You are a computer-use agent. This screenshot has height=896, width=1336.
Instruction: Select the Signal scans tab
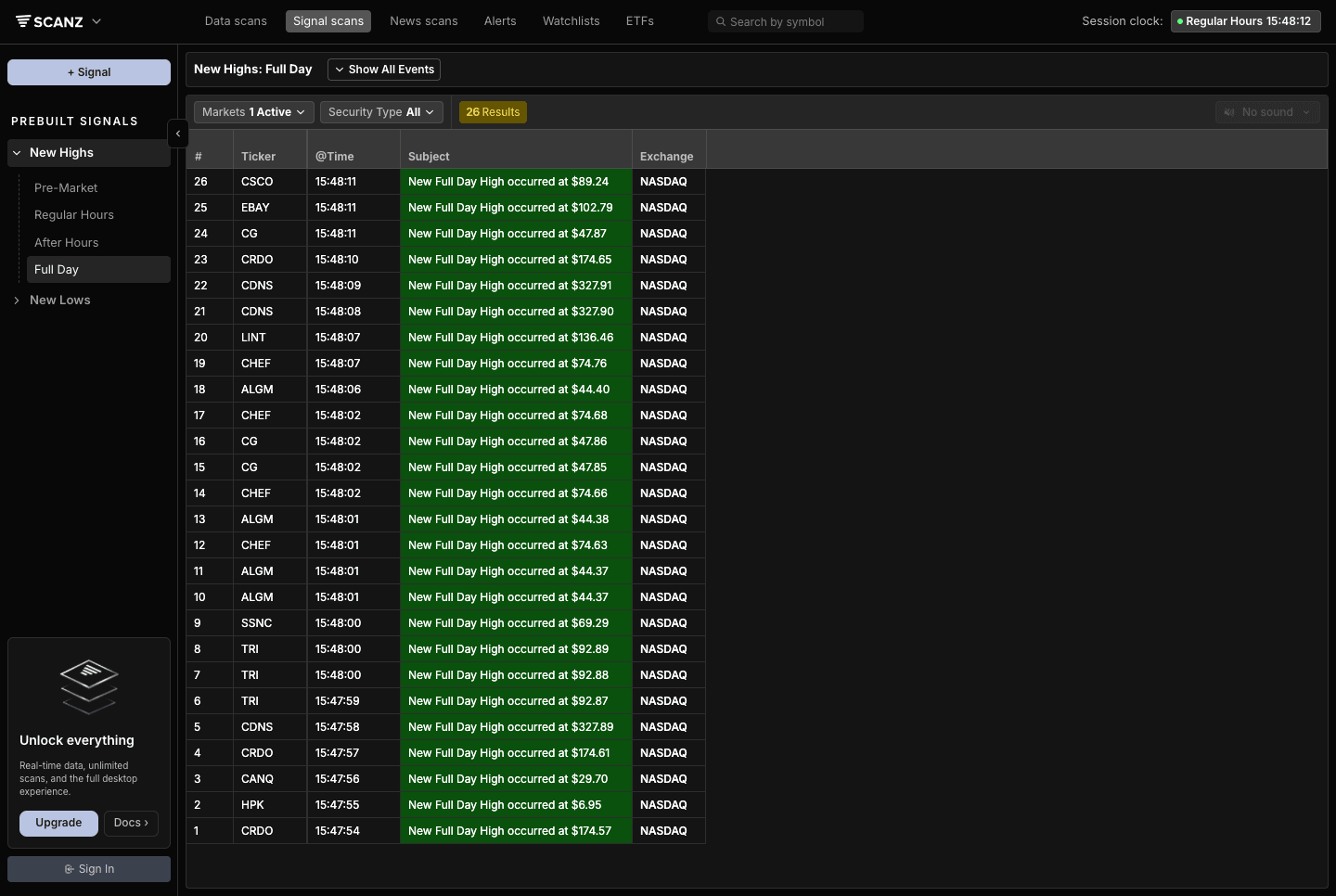coord(328,21)
